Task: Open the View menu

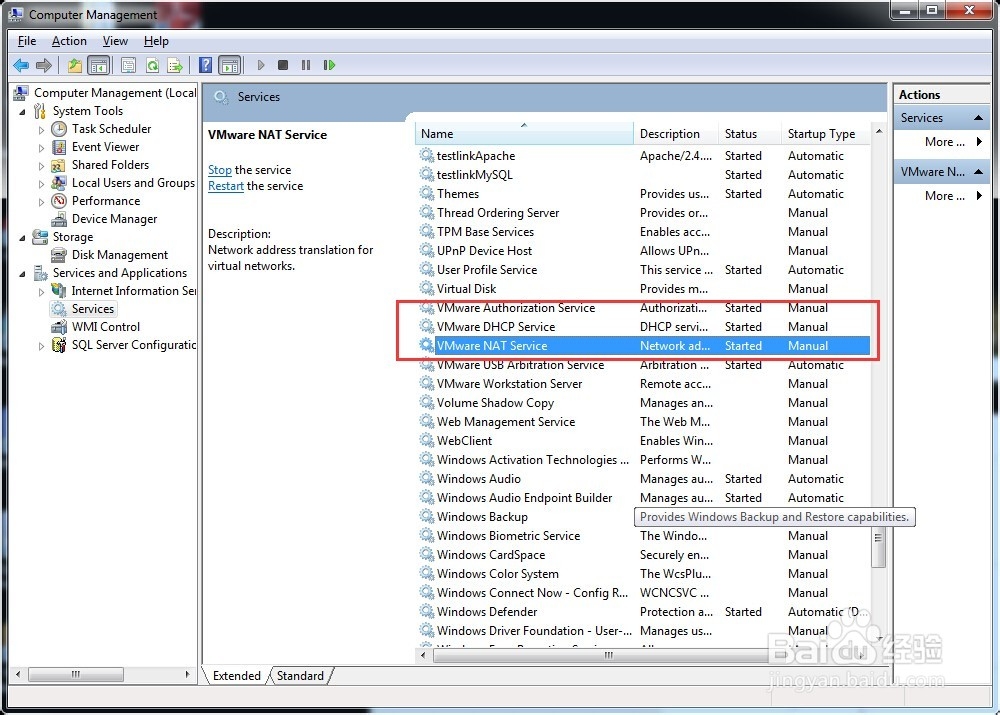Action: pos(115,41)
